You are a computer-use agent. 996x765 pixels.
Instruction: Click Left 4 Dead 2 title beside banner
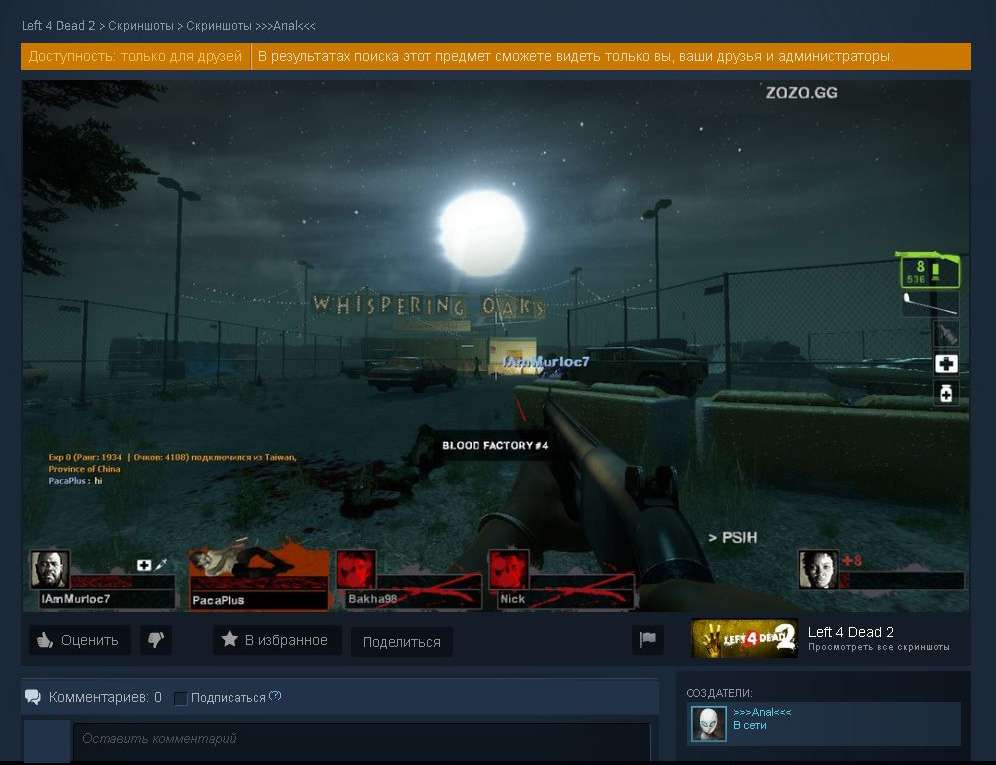coord(850,632)
